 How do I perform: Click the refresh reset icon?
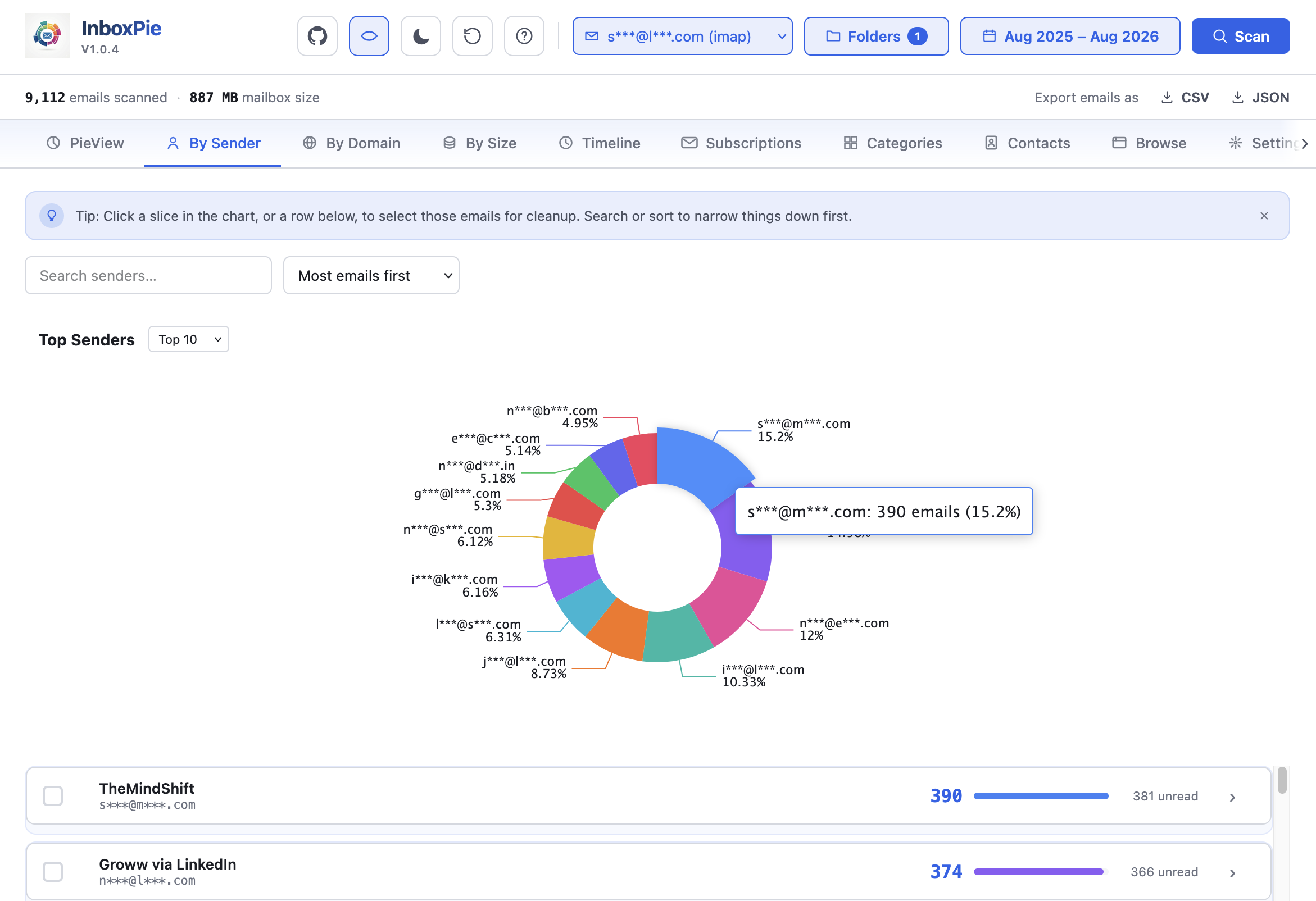coord(472,36)
